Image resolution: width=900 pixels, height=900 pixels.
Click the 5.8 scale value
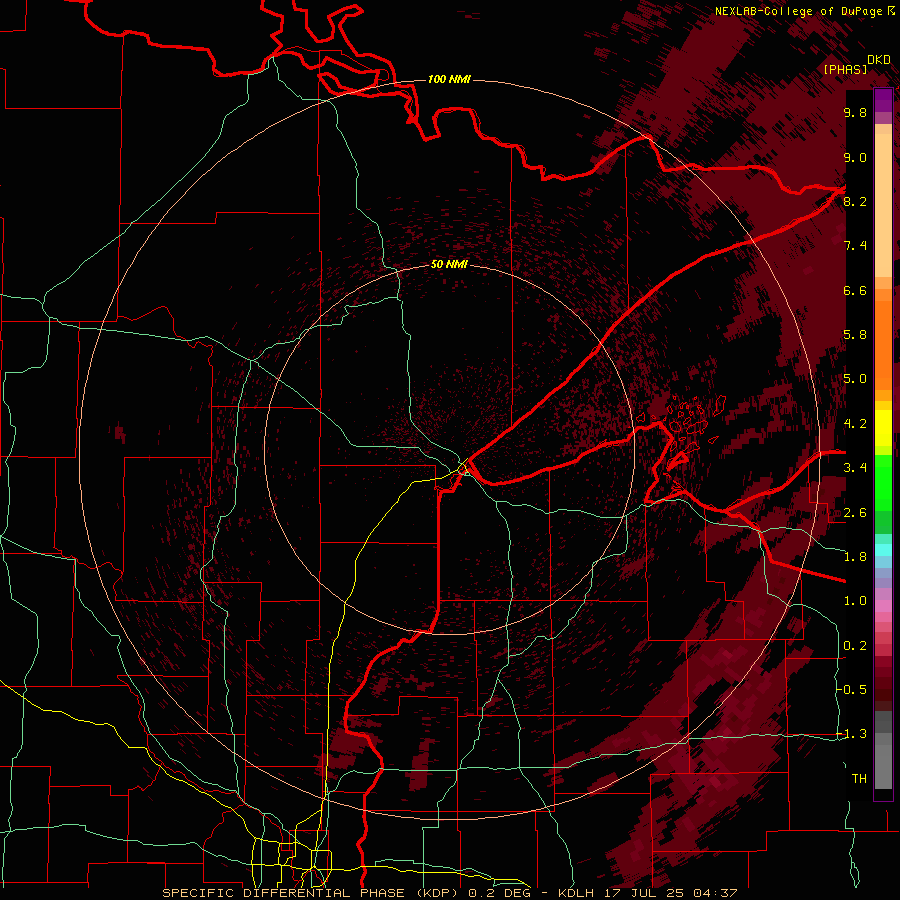coord(855,335)
